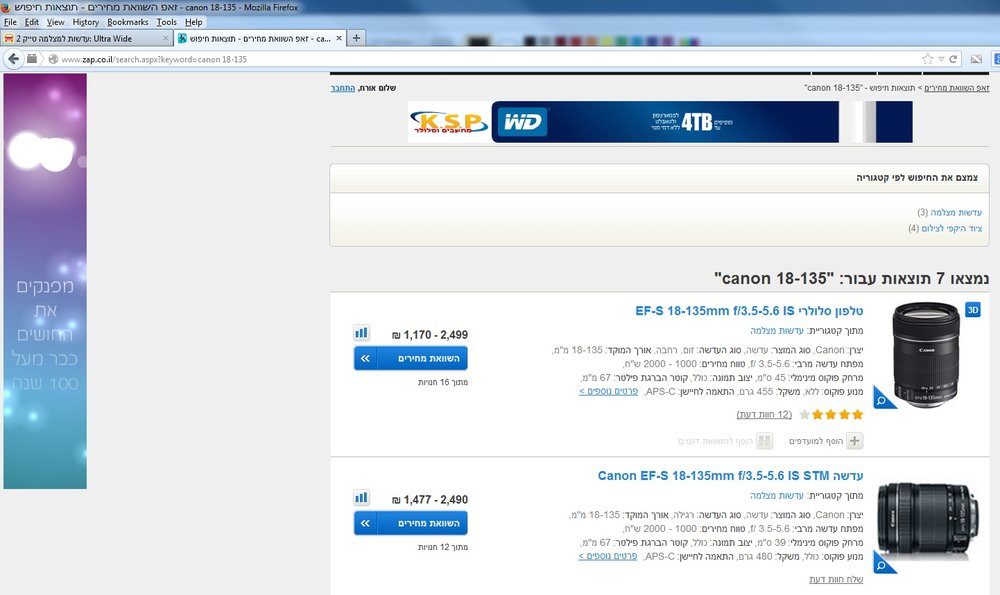Open the 12 reviews link
Image resolution: width=1000 pixels, height=595 pixels.
(764, 415)
